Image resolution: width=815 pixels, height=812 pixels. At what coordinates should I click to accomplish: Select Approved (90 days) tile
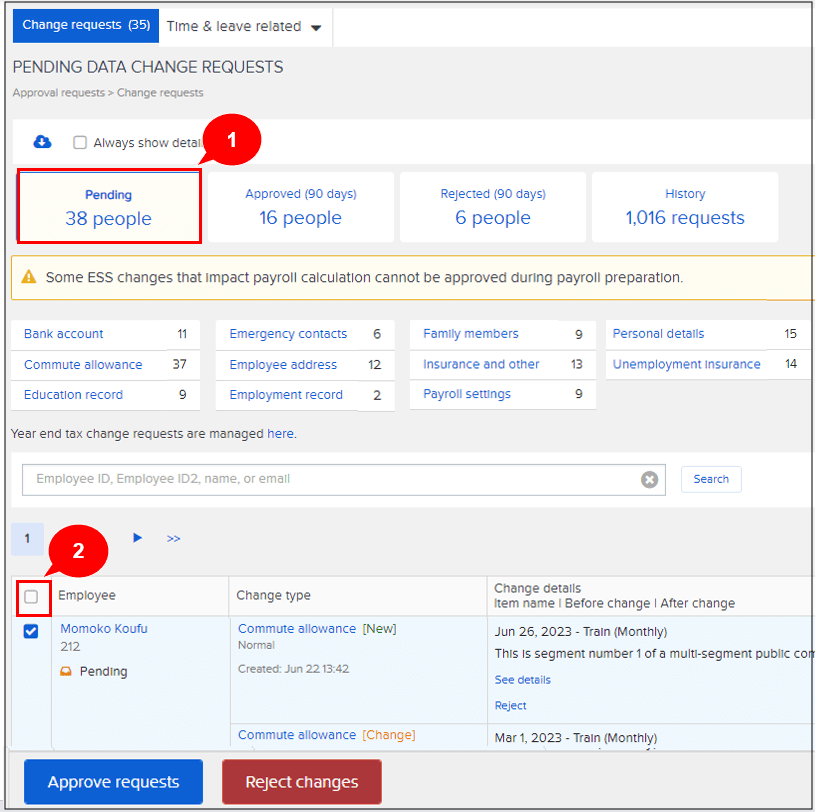pyautogui.click(x=300, y=207)
